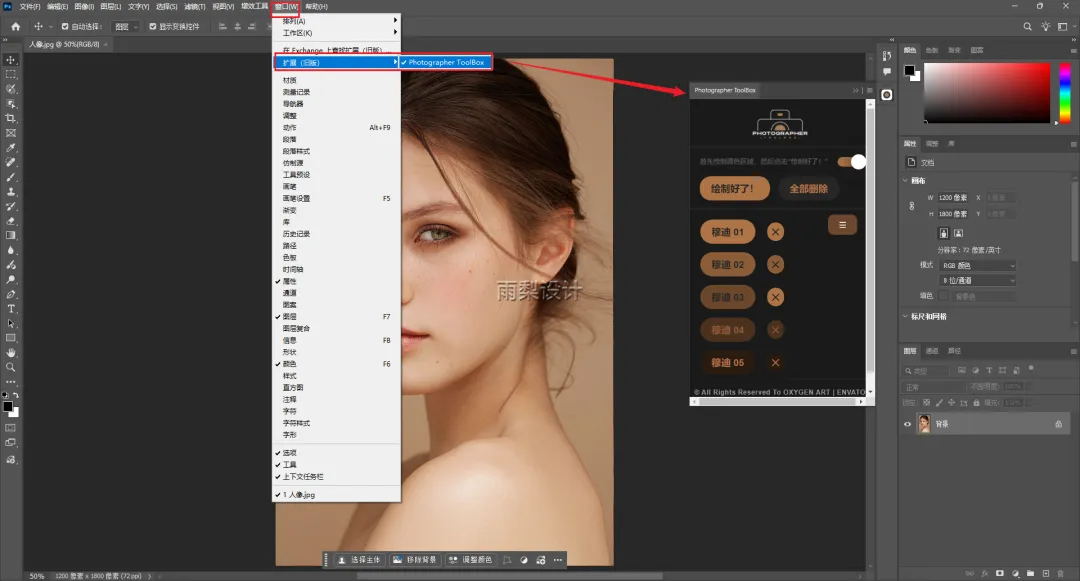Uncheck 图层 in the Window menu
The image size is (1080, 581).
[337, 317]
